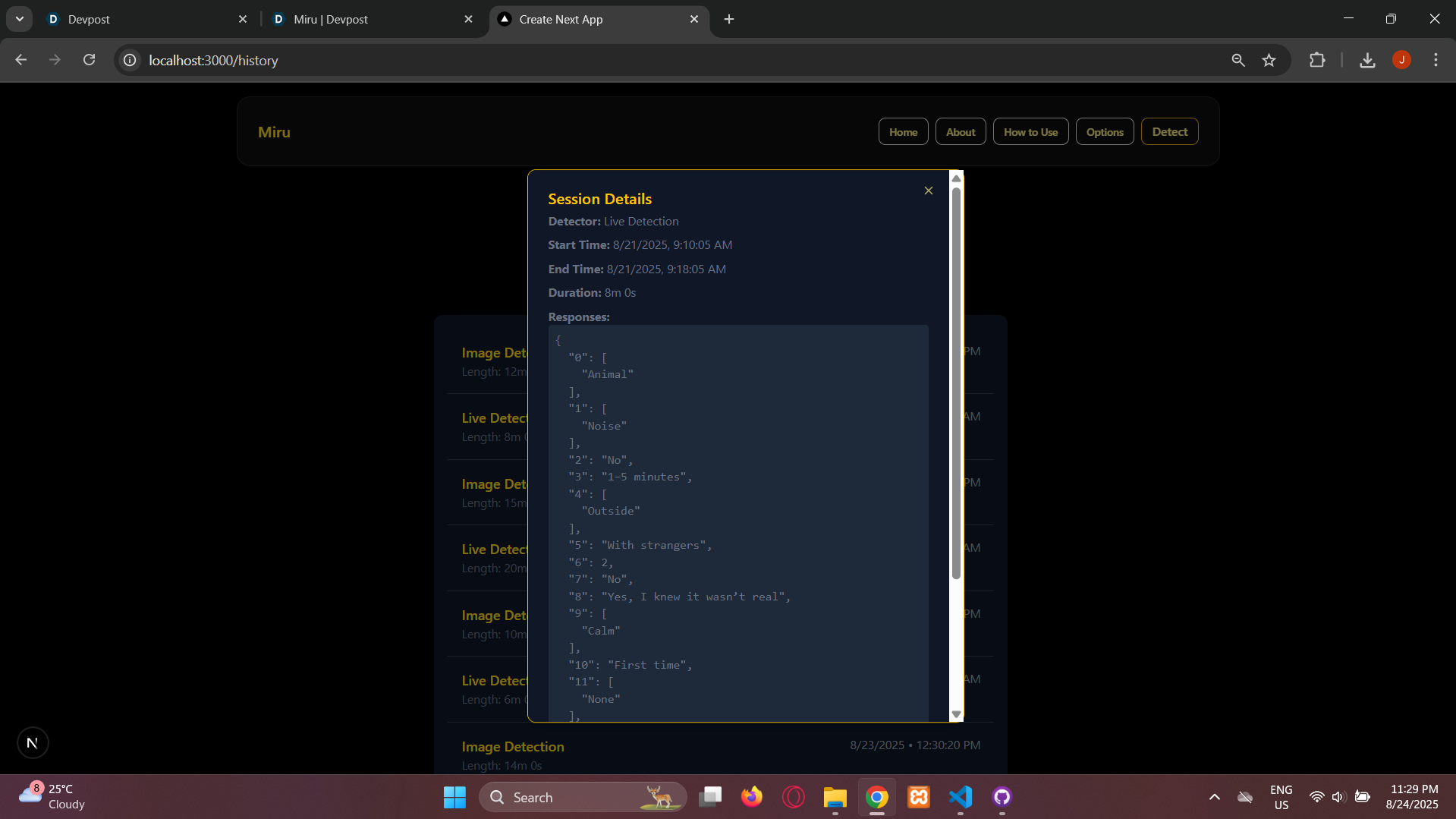Click the browser zoom magnifier icon
Viewport: 1456px width, 819px height.
(x=1237, y=60)
